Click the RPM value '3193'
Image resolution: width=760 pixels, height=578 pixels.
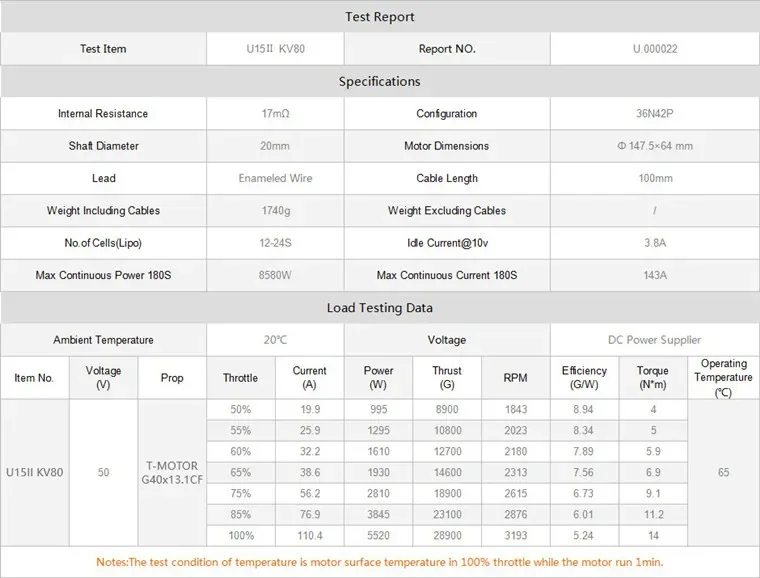coord(516,535)
